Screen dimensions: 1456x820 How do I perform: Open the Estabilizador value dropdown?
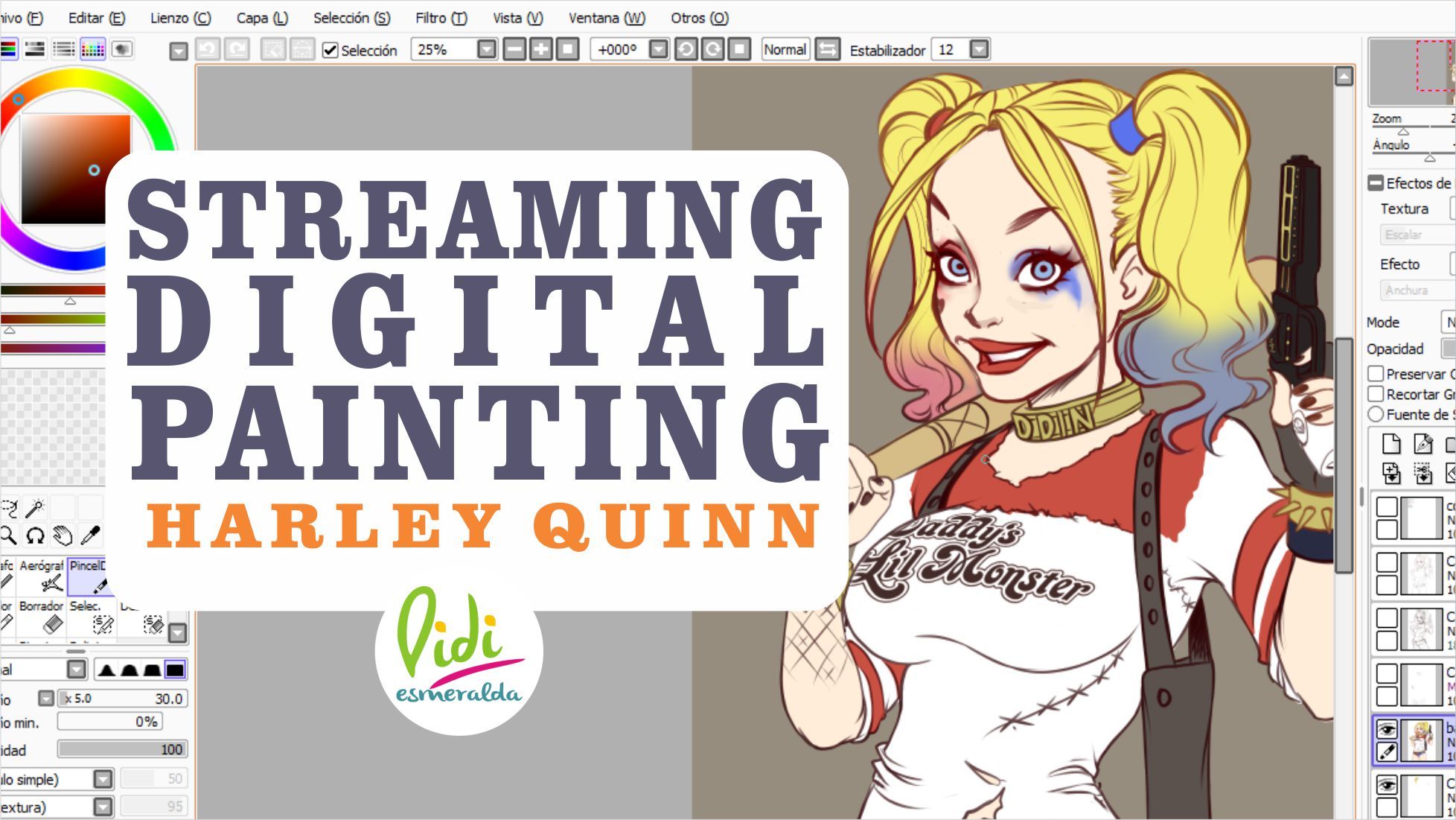coord(980,50)
